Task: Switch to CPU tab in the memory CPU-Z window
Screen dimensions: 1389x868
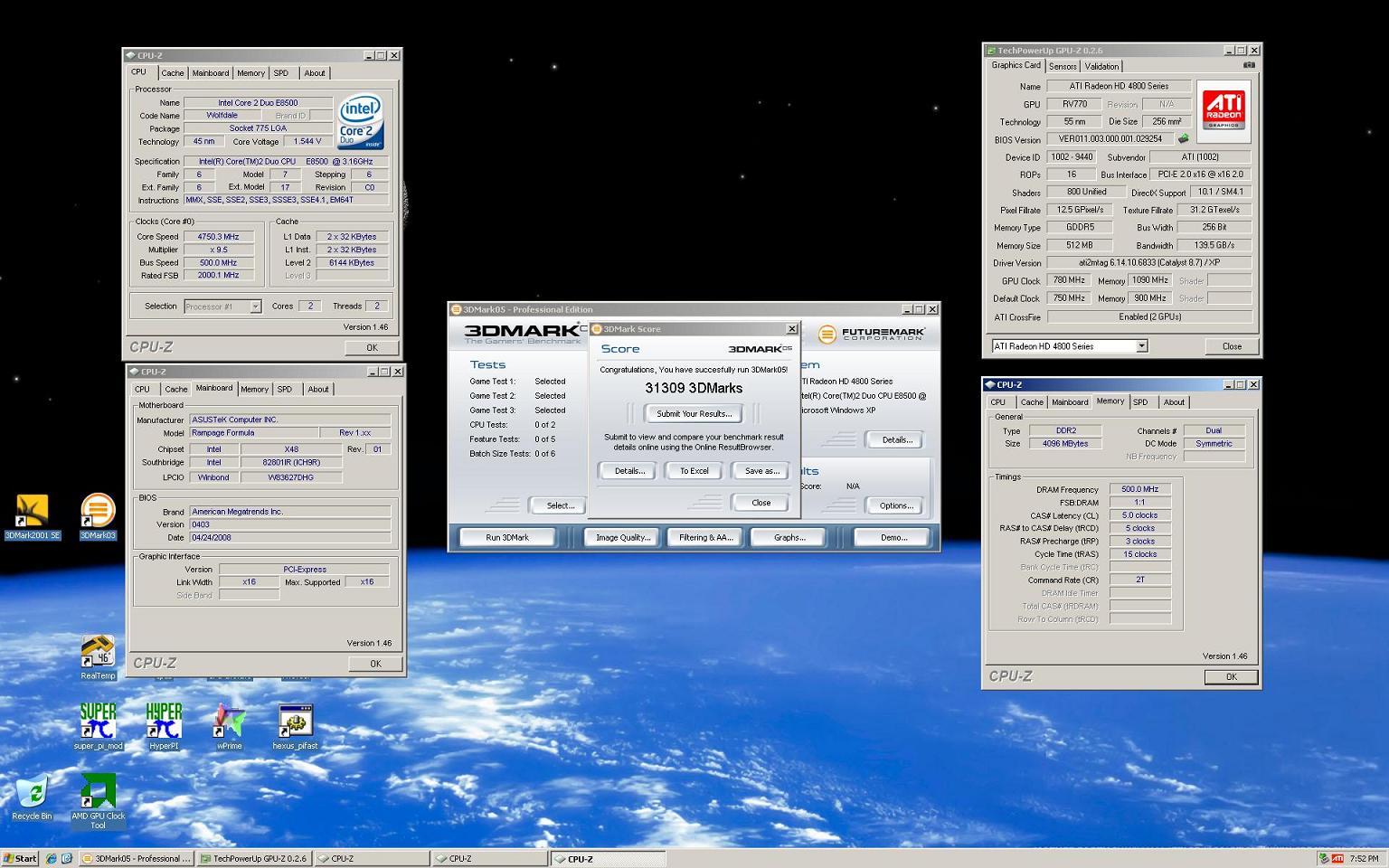Action: click(997, 402)
